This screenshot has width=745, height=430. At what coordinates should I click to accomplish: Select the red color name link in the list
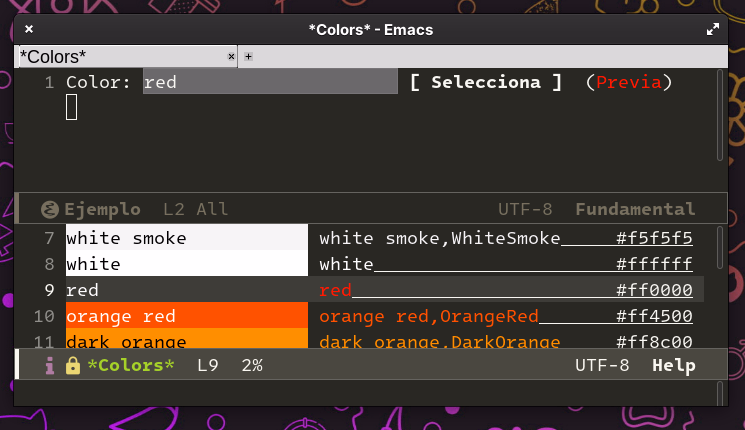tap(336, 290)
